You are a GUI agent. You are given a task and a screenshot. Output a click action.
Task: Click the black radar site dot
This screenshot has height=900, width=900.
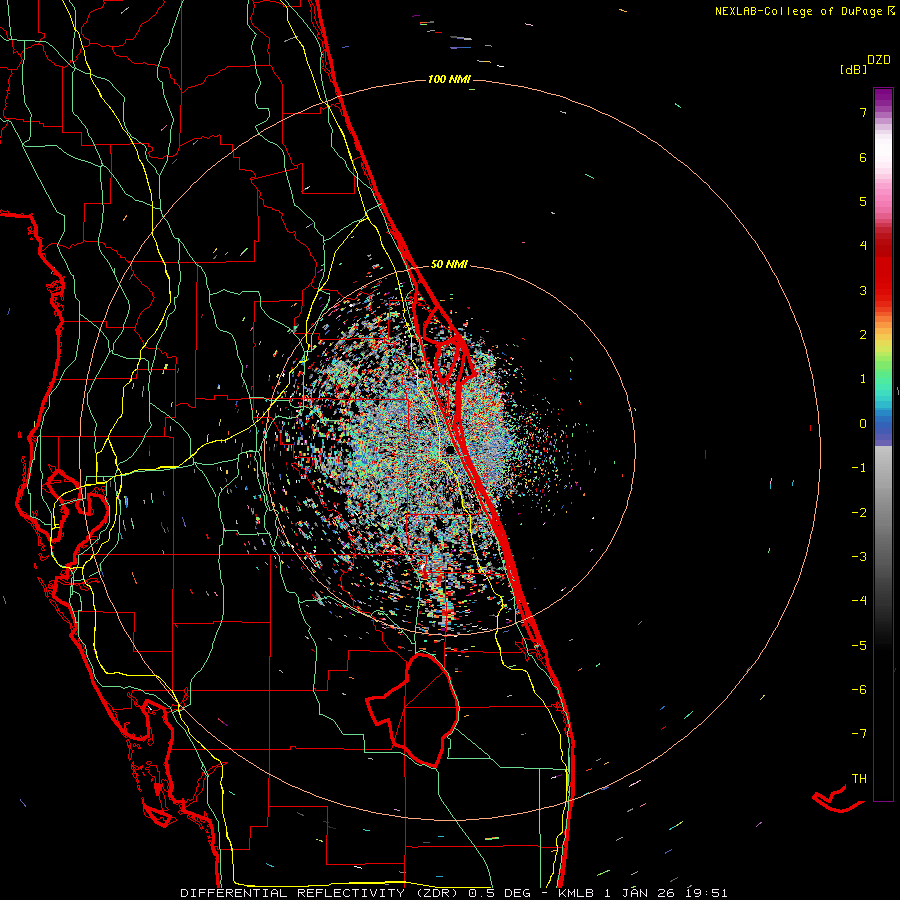pyautogui.click(x=450, y=451)
